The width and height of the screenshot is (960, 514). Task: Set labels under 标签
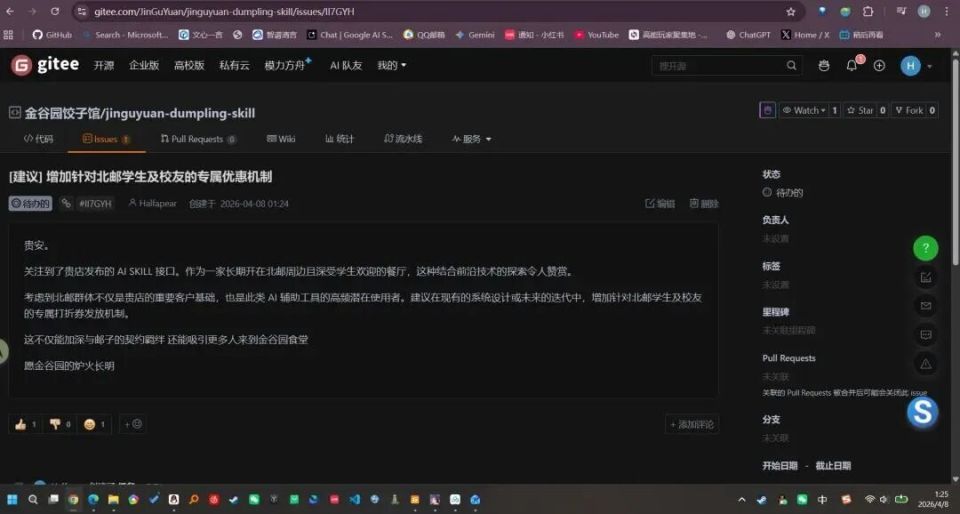(x=775, y=285)
